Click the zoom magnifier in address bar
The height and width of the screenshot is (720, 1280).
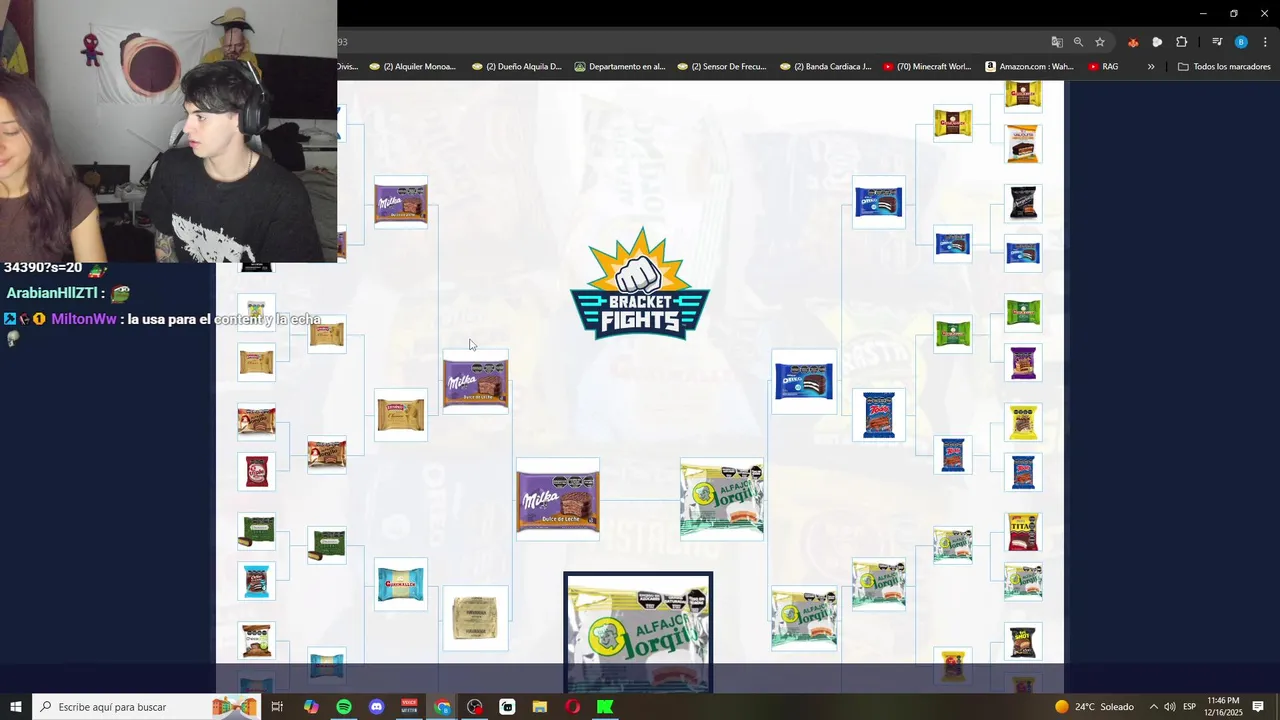click(1078, 42)
